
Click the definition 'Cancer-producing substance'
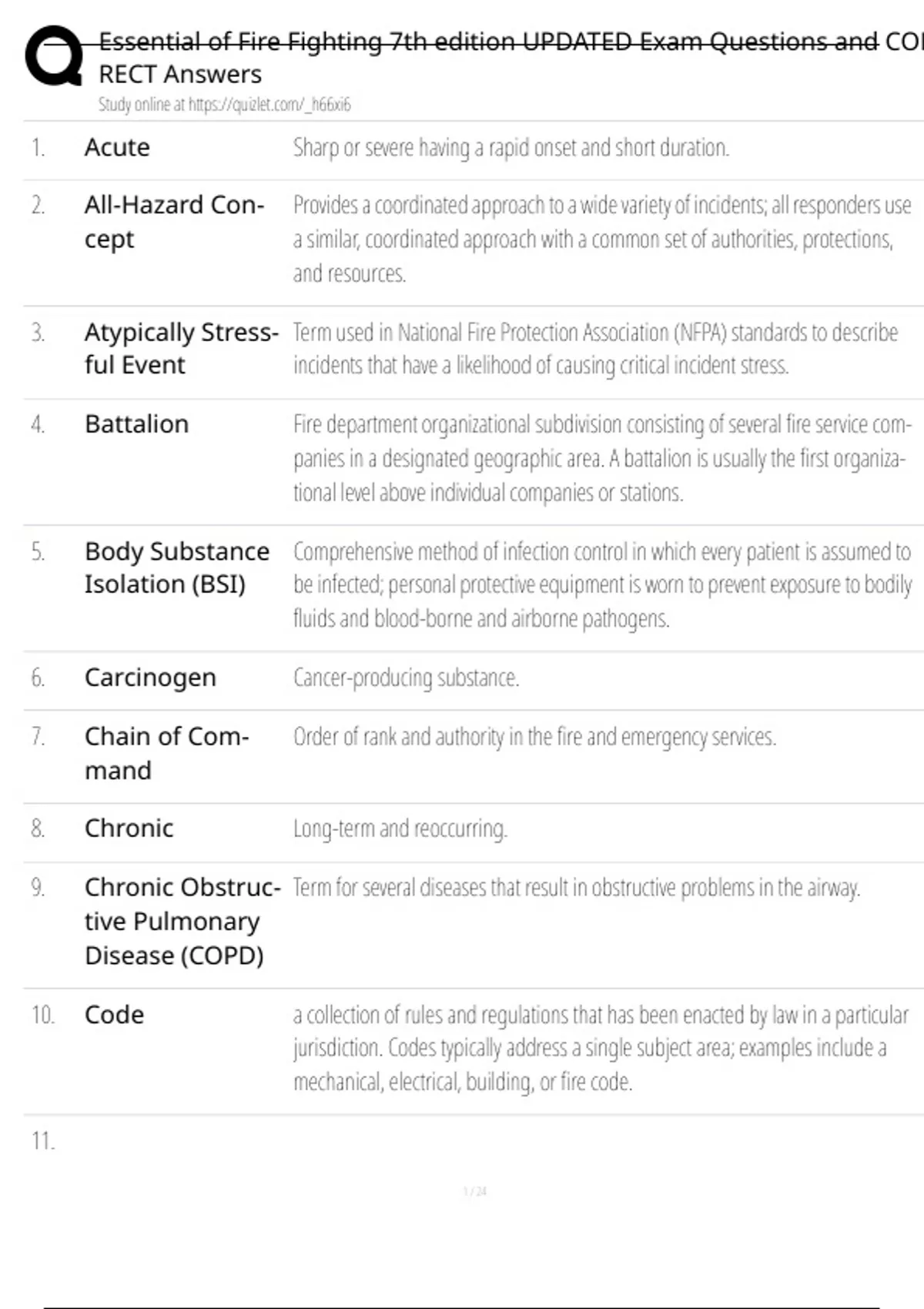[406, 678]
